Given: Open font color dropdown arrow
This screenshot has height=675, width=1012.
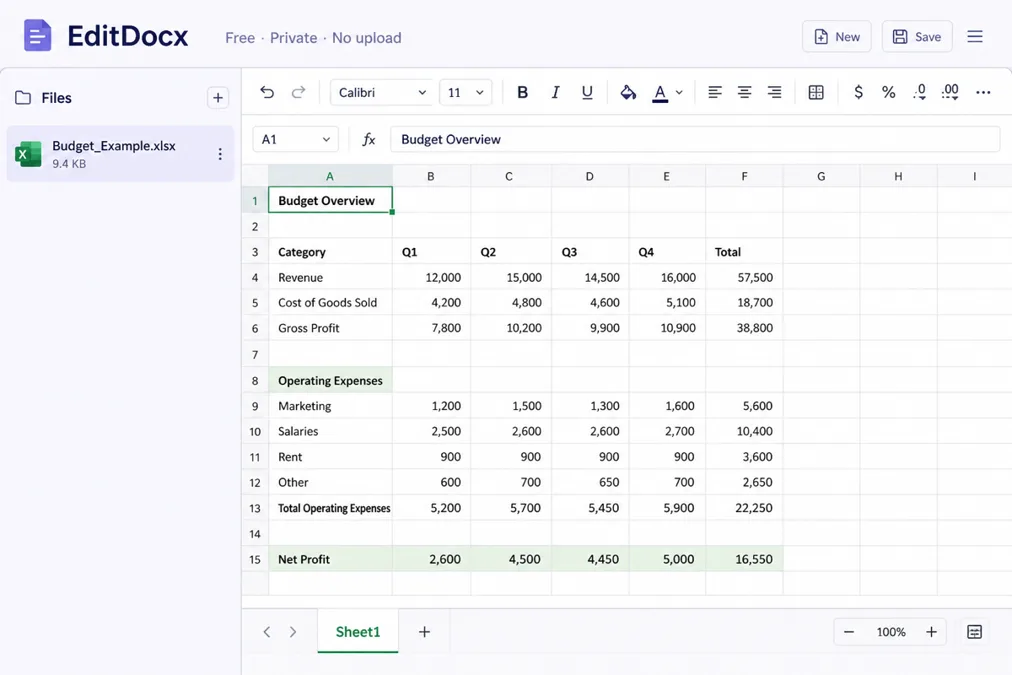Looking at the screenshot, I should pos(679,92).
